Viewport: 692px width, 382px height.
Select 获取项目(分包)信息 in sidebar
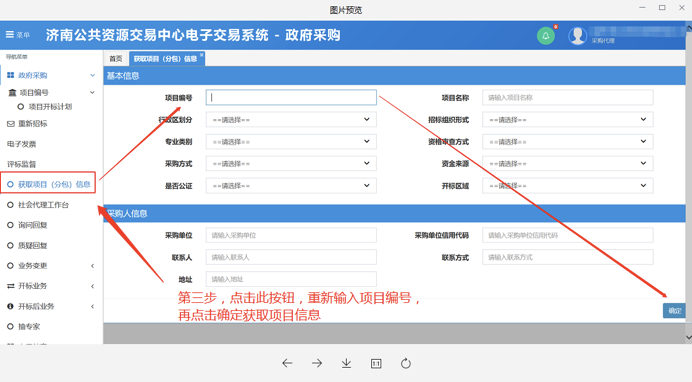pos(49,184)
